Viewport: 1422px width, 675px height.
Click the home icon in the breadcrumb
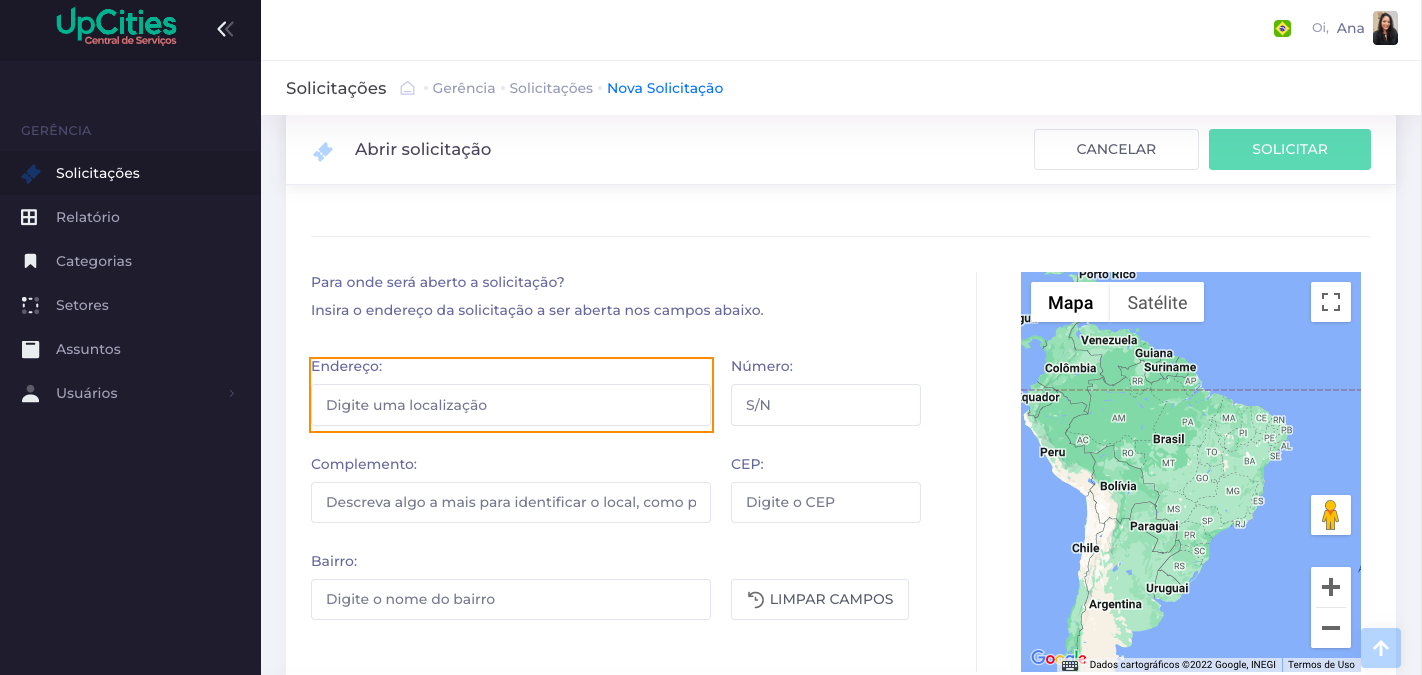[x=407, y=88]
